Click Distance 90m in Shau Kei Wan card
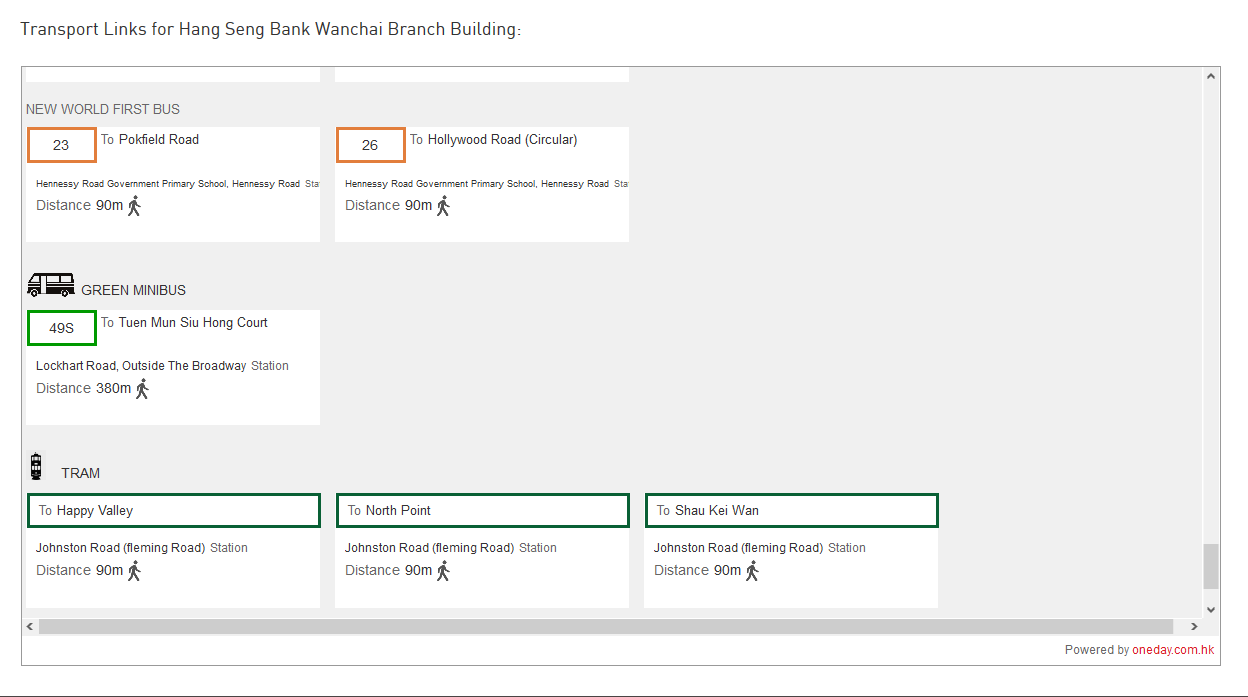The height and width of the screenshot is (697, 1248). coord(698,571)
